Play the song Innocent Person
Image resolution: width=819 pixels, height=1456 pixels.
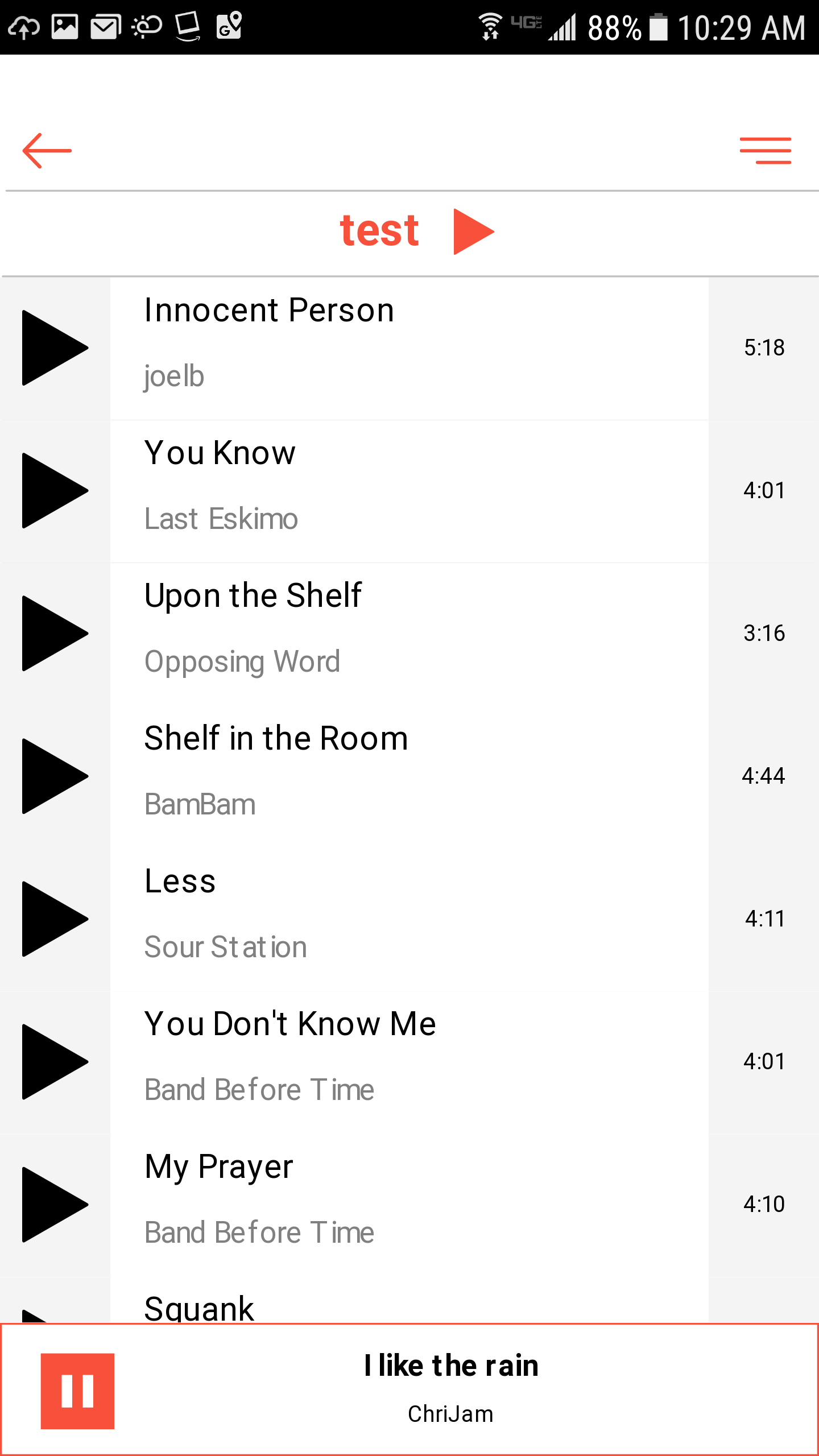[x=55, y=348]
